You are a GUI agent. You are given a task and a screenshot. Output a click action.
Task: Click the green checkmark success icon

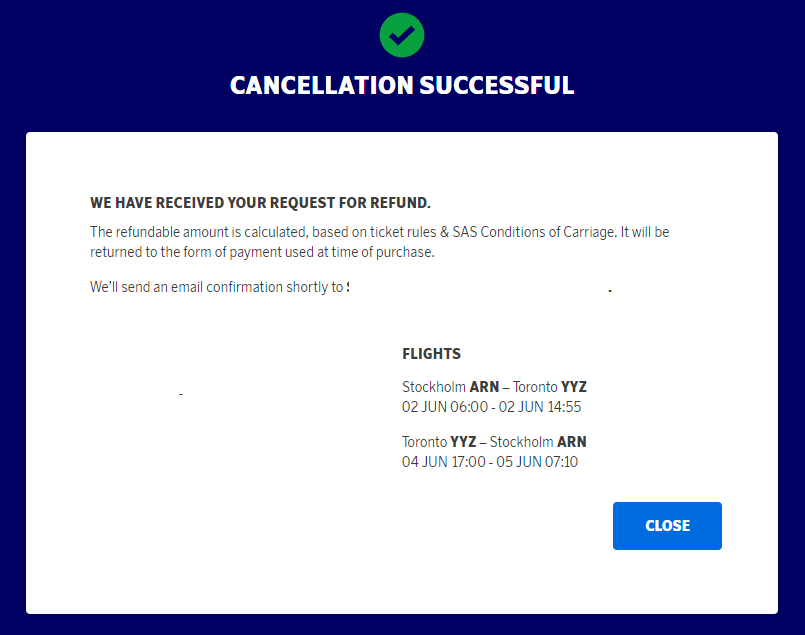tap(402, 35)
